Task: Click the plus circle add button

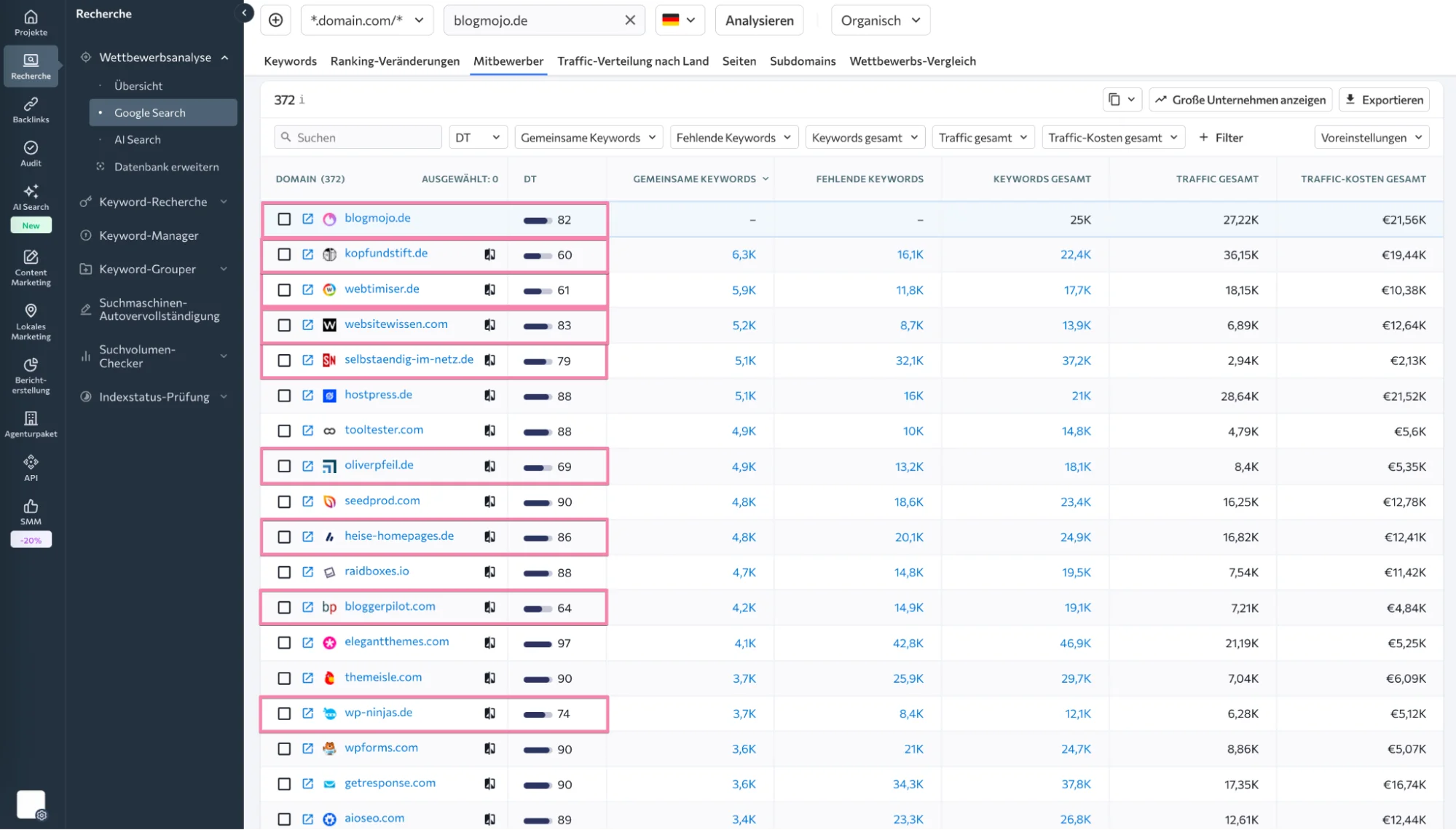Action: point(275,20)
